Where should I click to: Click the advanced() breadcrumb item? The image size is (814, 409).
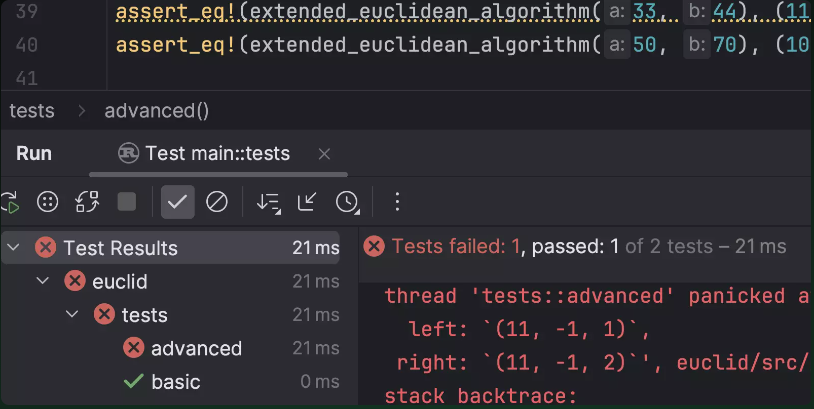(x=156, y=111)
